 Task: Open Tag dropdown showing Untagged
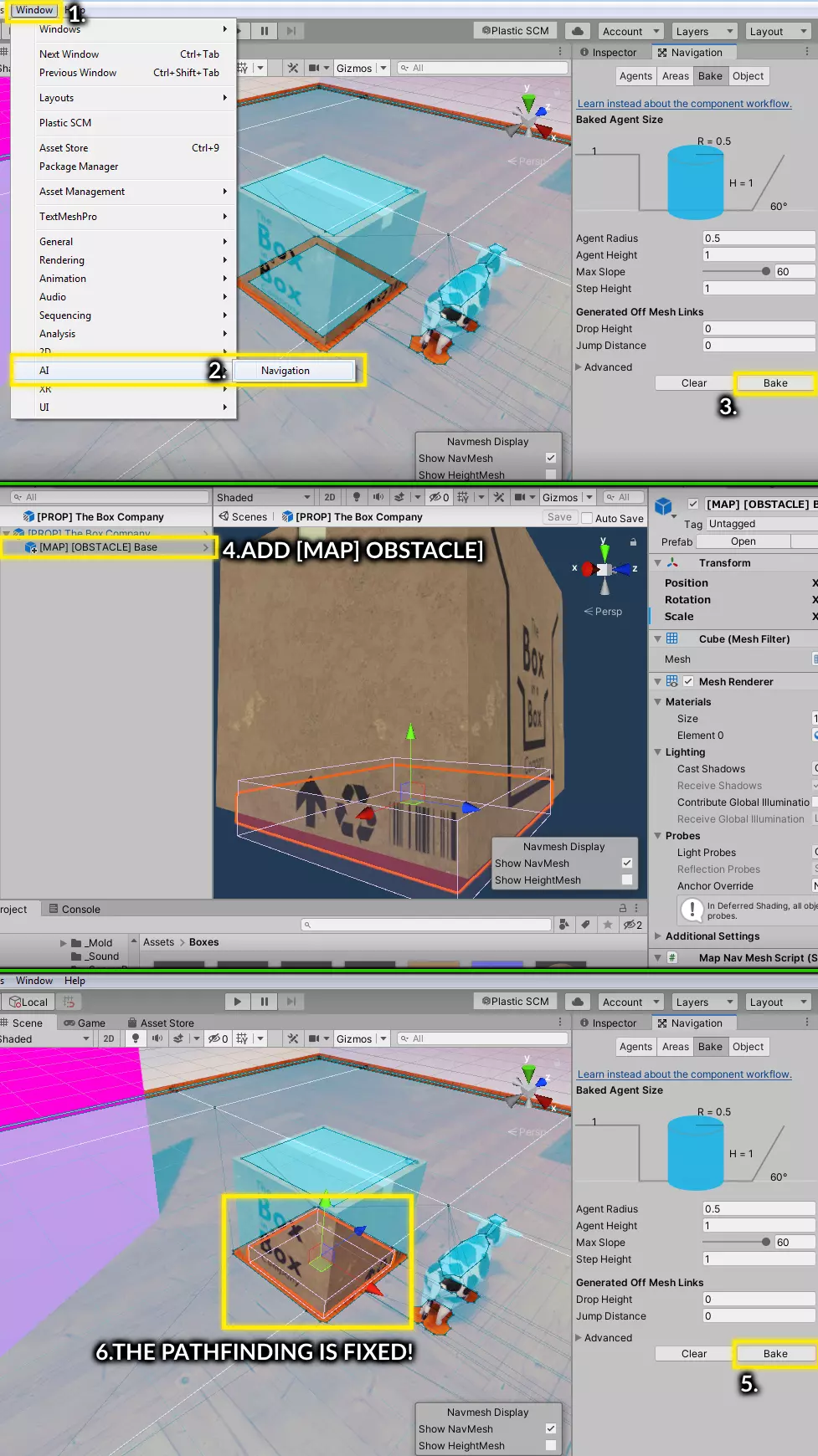click(x=762, y=524)
